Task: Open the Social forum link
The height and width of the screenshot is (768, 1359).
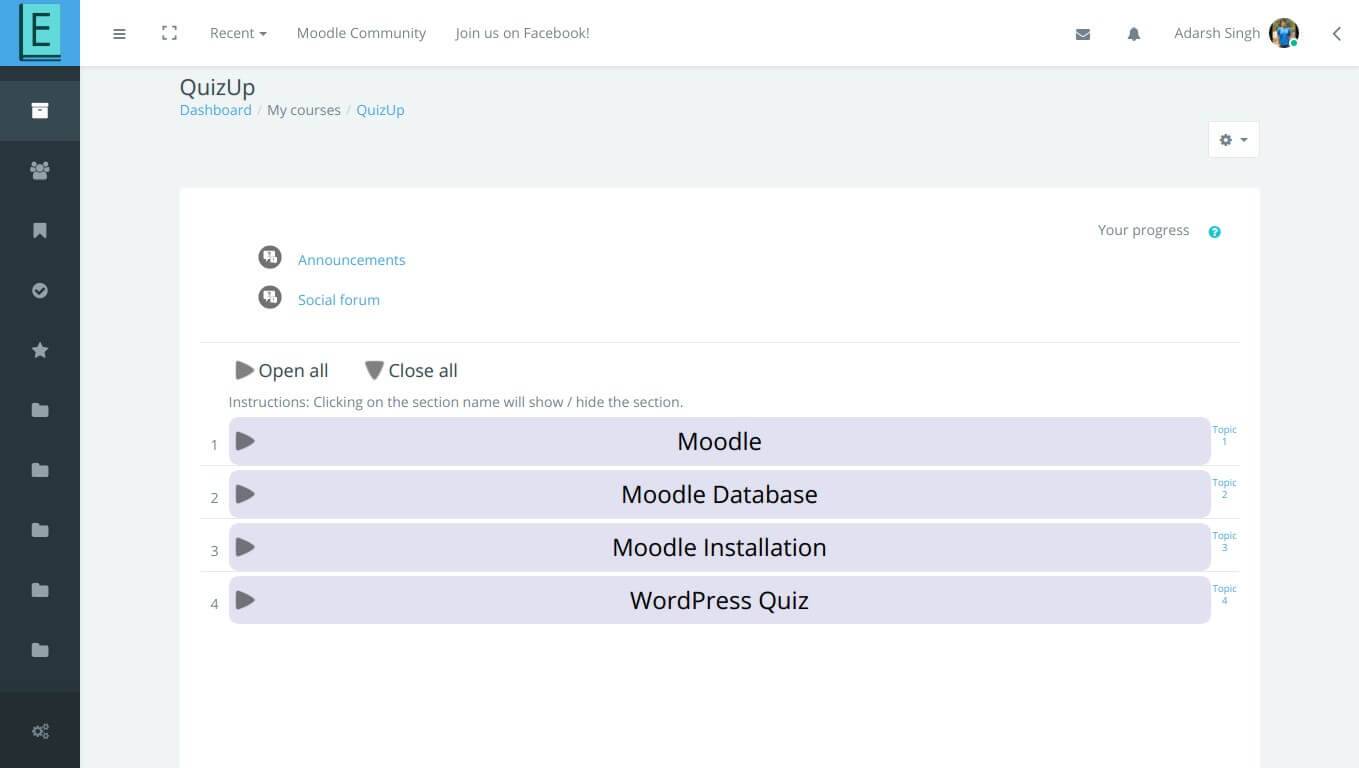Action: (x=338, y=300)
